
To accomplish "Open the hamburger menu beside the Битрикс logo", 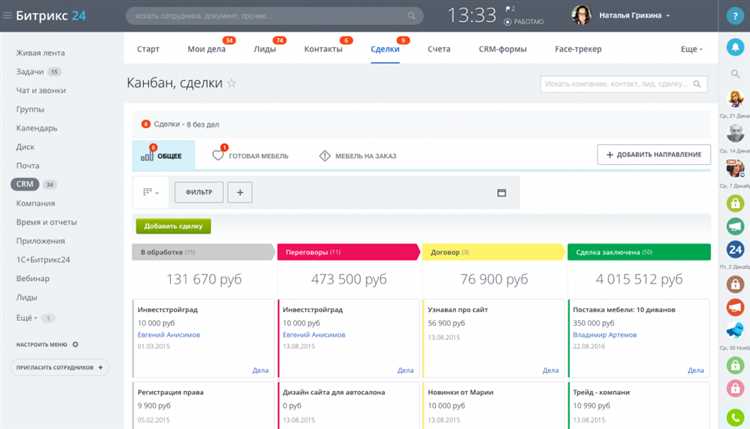I will pyautogui.click(x=7, y=15).
